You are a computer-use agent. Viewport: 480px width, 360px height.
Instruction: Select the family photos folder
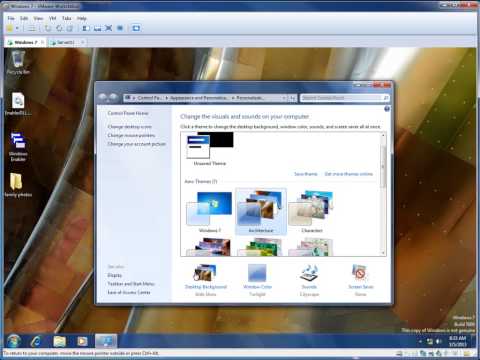coord(18,185)
